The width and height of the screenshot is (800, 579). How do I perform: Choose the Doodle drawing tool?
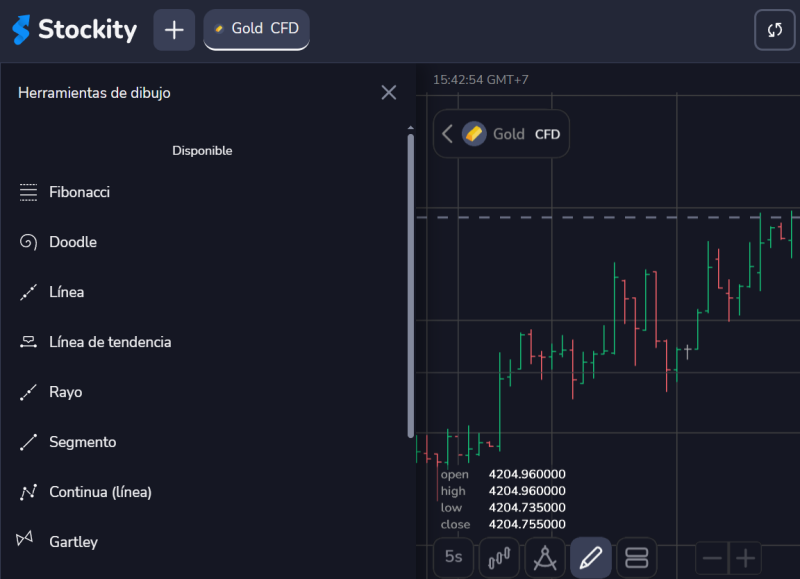(72, 242)
